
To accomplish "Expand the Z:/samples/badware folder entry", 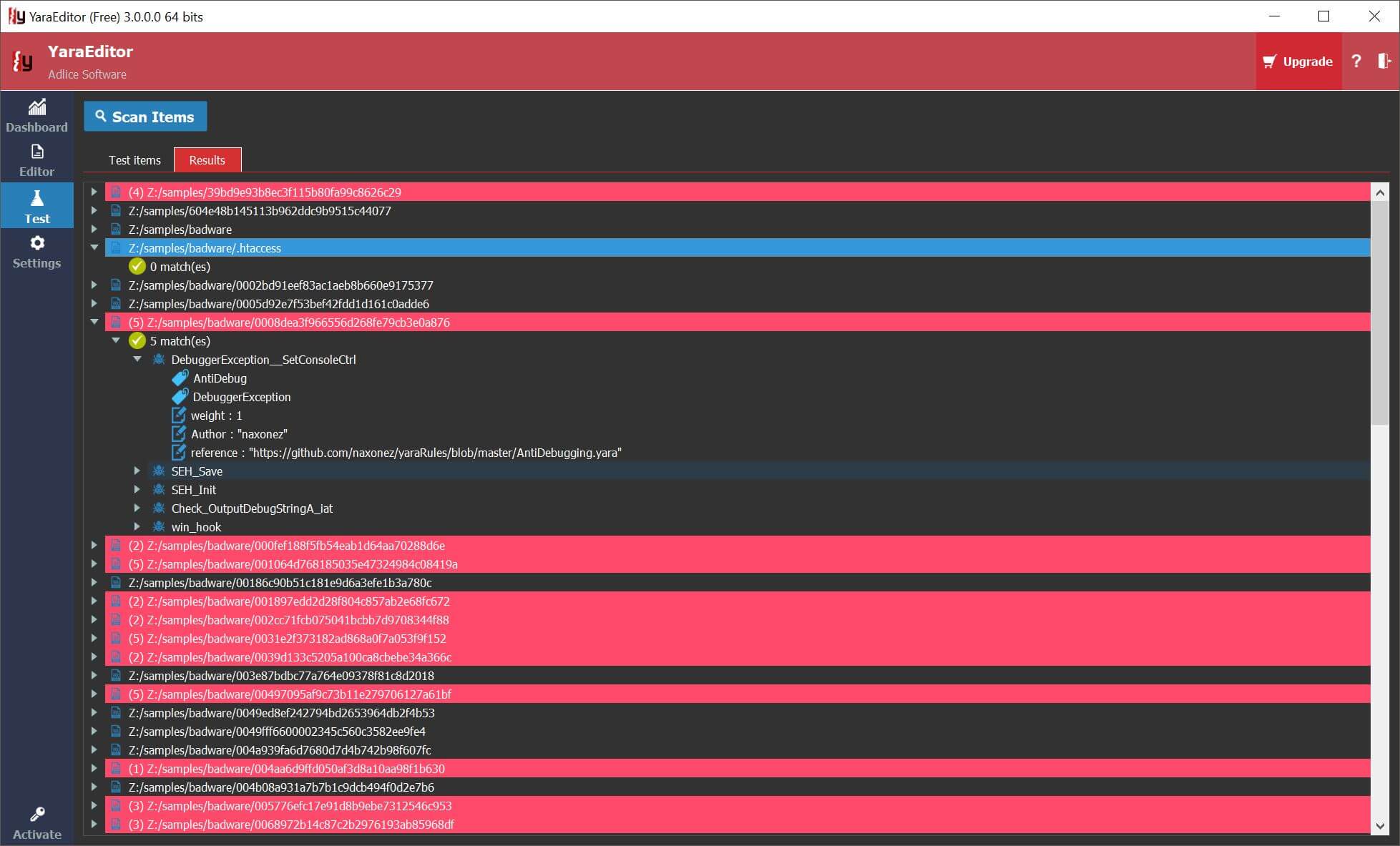I will (x=94, y=230).
